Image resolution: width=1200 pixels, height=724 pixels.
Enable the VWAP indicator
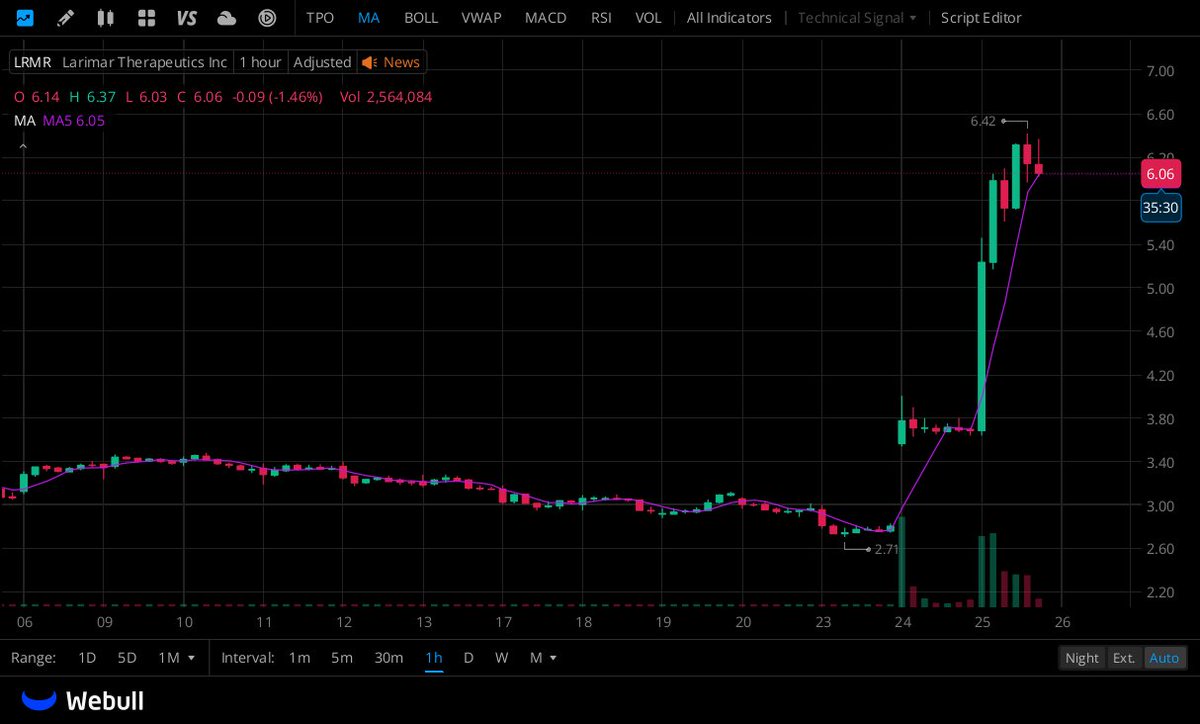click(x=482, y=18)
